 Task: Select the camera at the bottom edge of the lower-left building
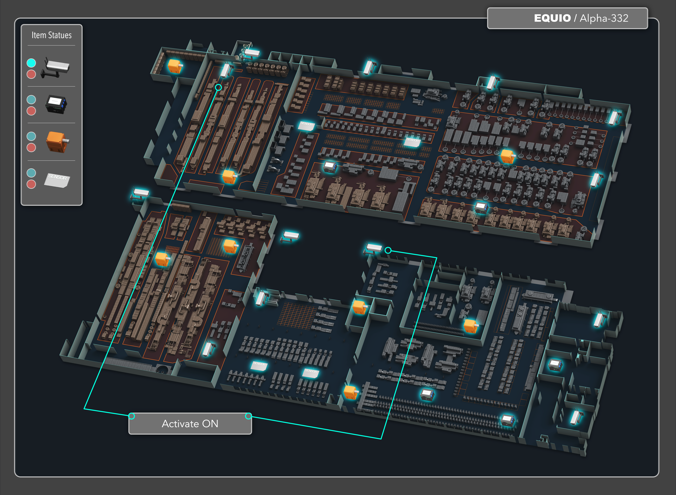[x=208, y=349]
